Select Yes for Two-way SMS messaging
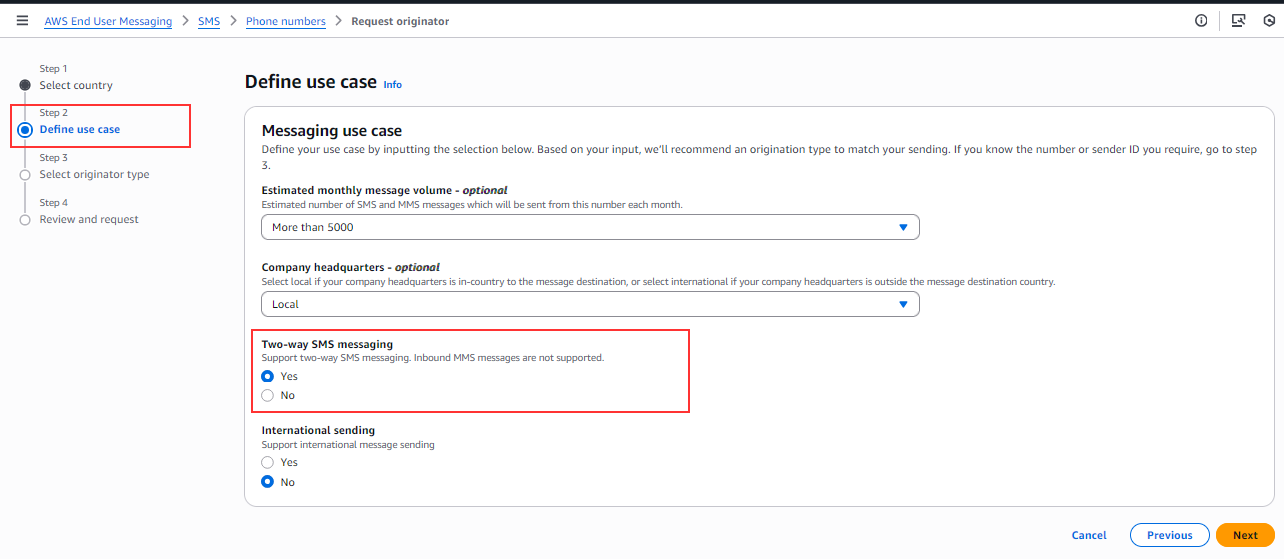The width and height of the screenshot is (1284, 559). point(267,377)
